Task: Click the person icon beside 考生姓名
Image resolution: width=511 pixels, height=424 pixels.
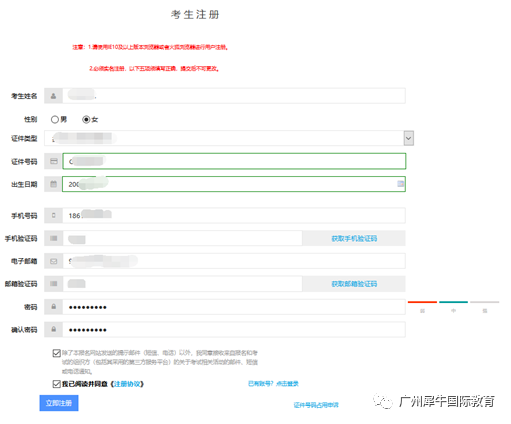Action: [x=53, y=96]
